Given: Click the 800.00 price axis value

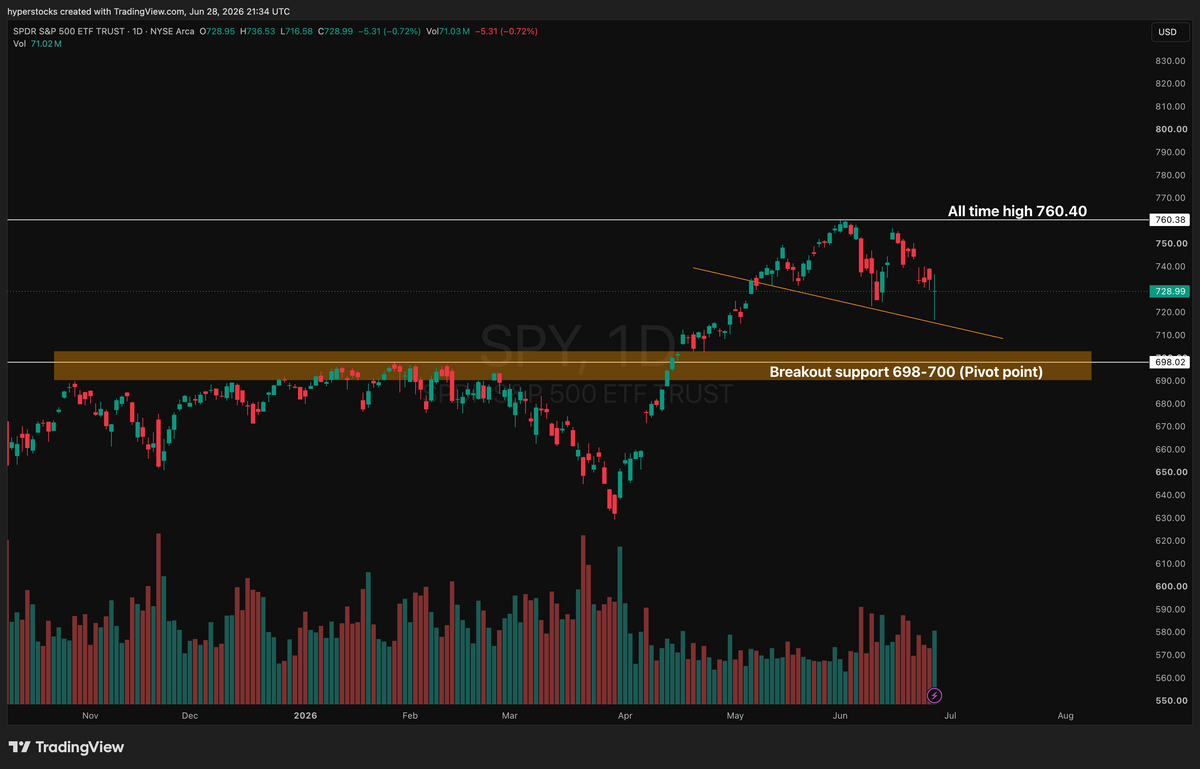Looking at the screenshot, I should point(1170,129).
